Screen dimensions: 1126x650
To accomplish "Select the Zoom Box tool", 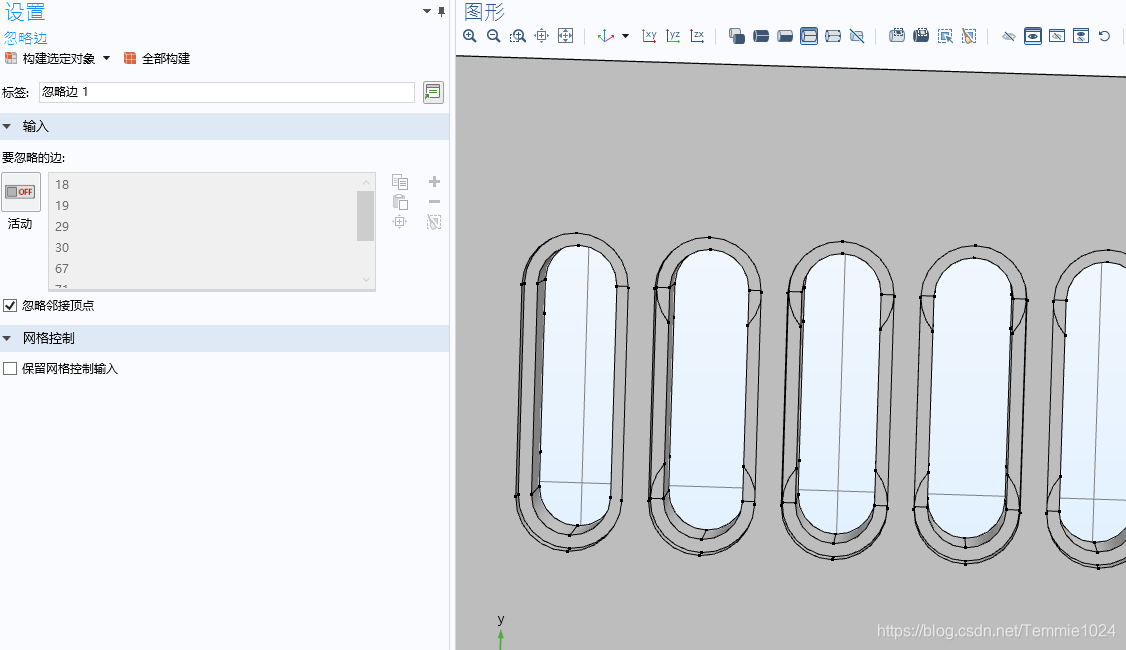I will click(518, 36).
